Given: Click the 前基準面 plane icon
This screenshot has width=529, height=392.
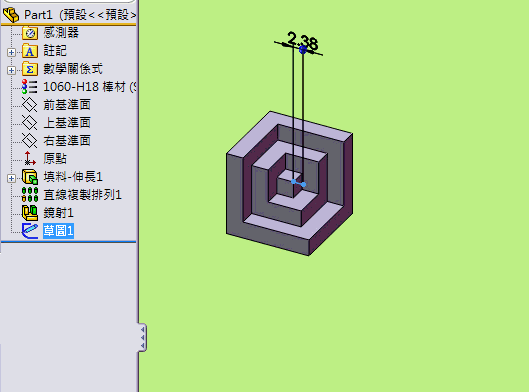Looking at the screenshot, I should click(30, 105).
